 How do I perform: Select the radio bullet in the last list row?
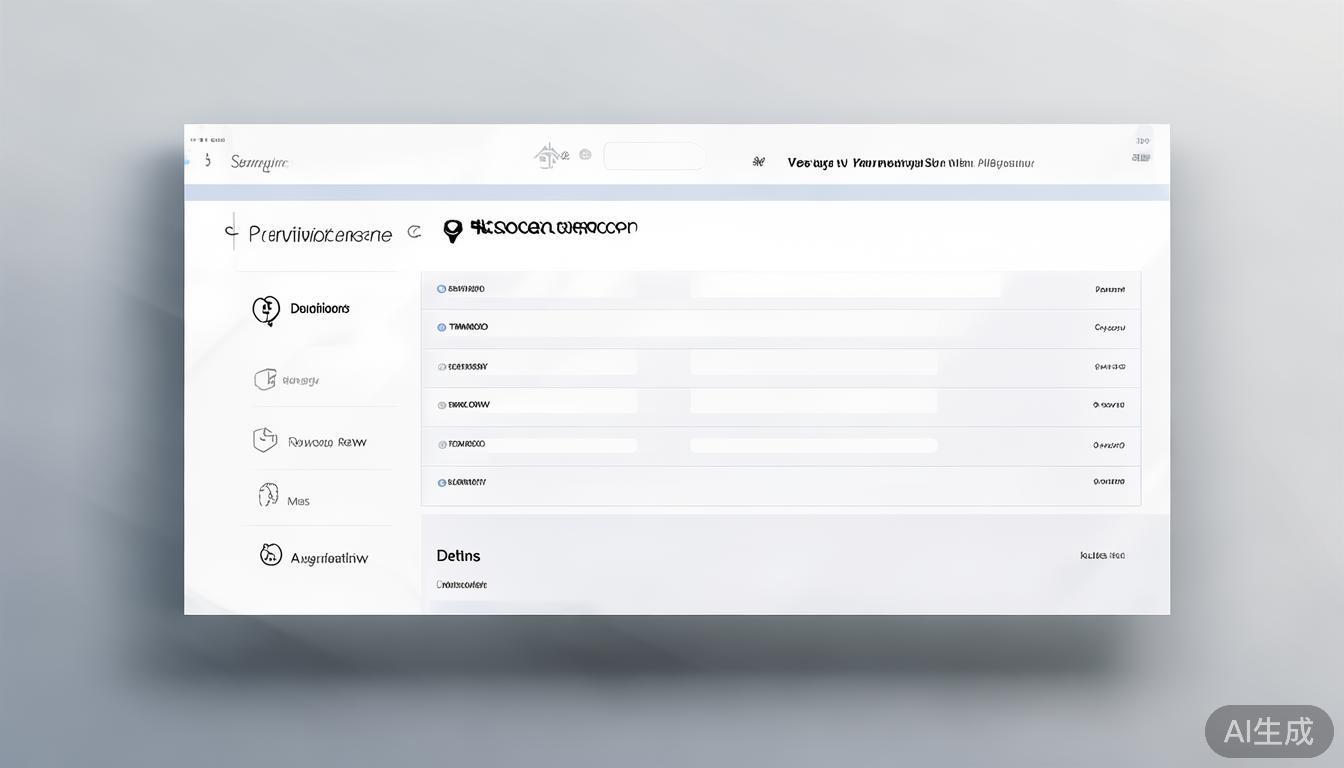(x=441, y=482)
